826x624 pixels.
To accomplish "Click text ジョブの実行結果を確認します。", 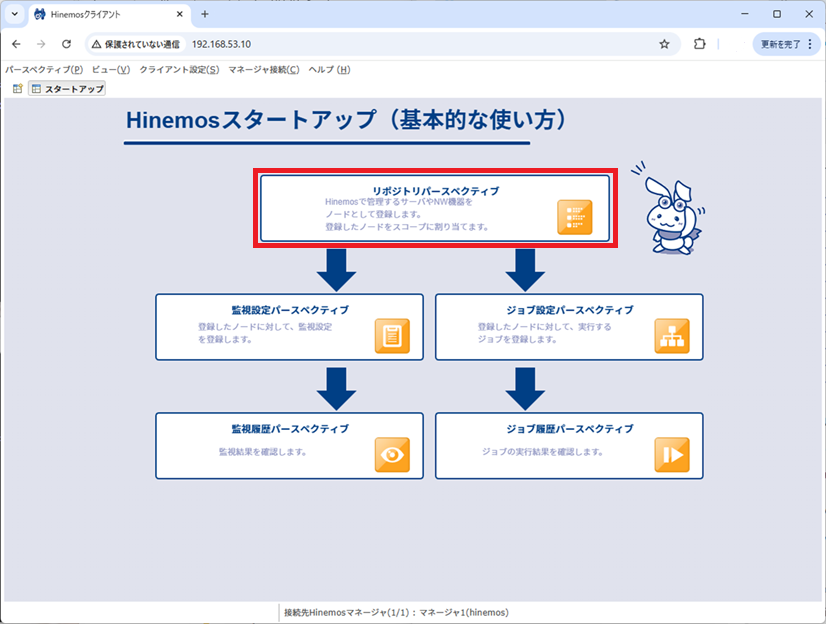I will [543, 452].
